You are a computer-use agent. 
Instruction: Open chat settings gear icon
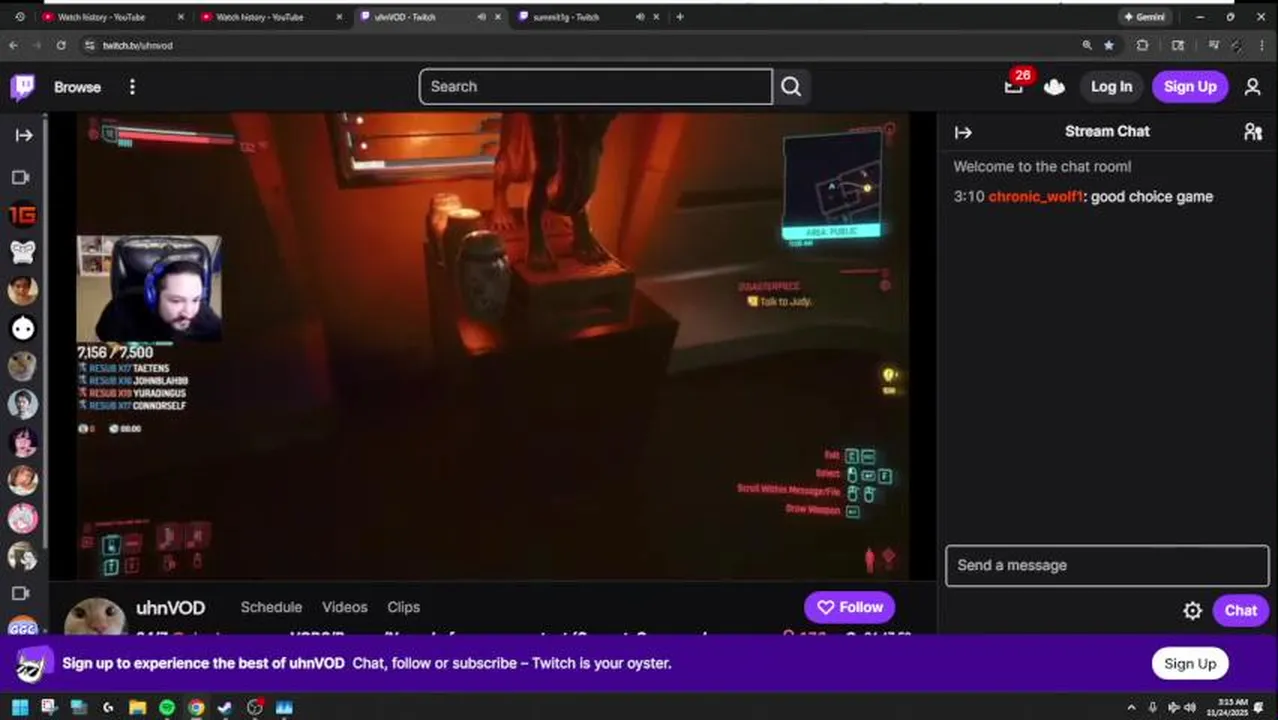click(1192, 611)
